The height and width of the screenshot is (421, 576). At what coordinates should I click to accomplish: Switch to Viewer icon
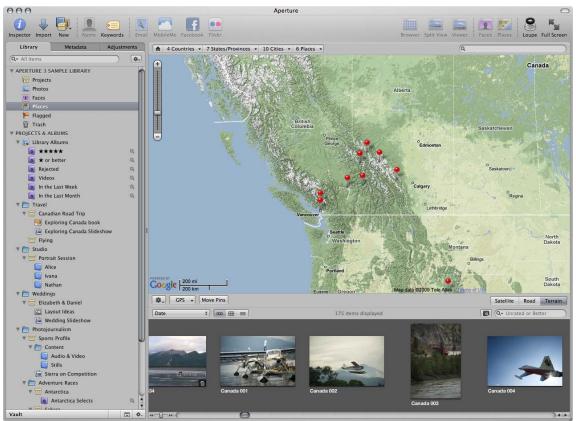[460, 25]
